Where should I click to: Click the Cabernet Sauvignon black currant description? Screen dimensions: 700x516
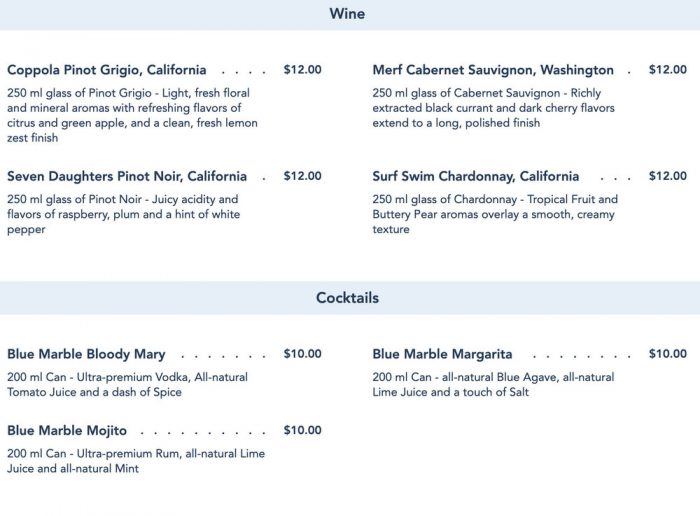coord(494,108)
